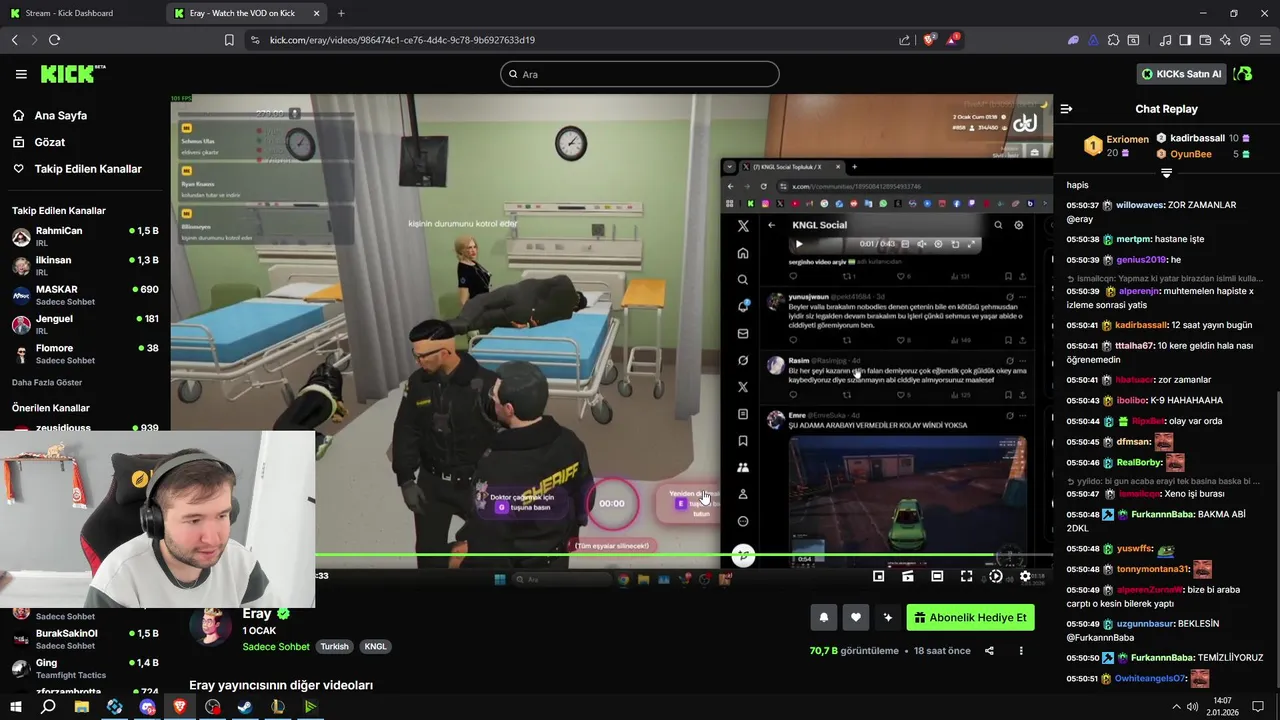Viewport: 1280px width, 720px height.
Task: Open Ging recommended channel
Action: pos(85,669)
